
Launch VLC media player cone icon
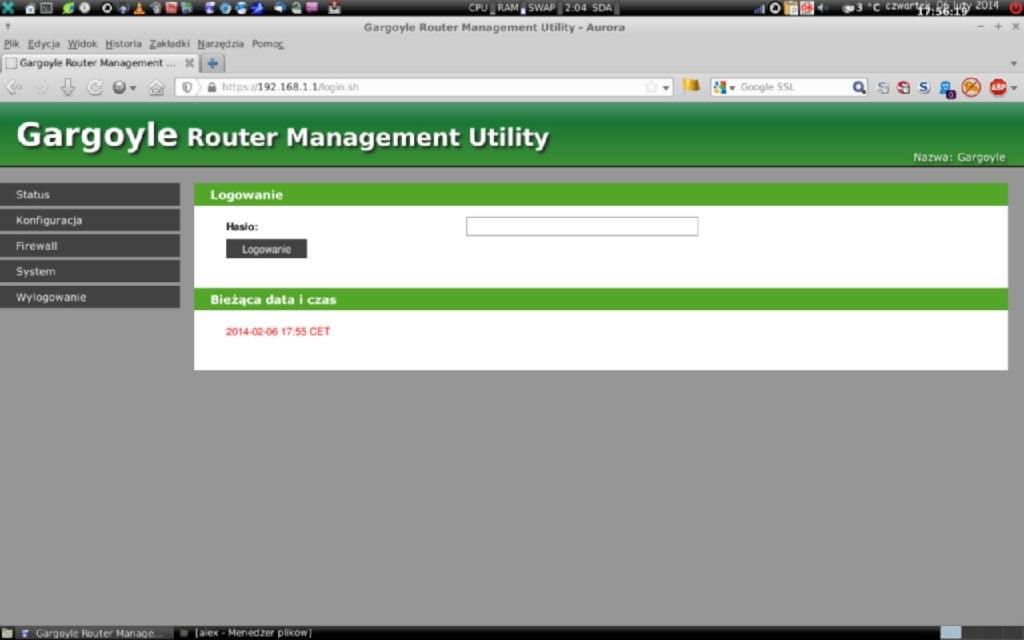(139, 8)
